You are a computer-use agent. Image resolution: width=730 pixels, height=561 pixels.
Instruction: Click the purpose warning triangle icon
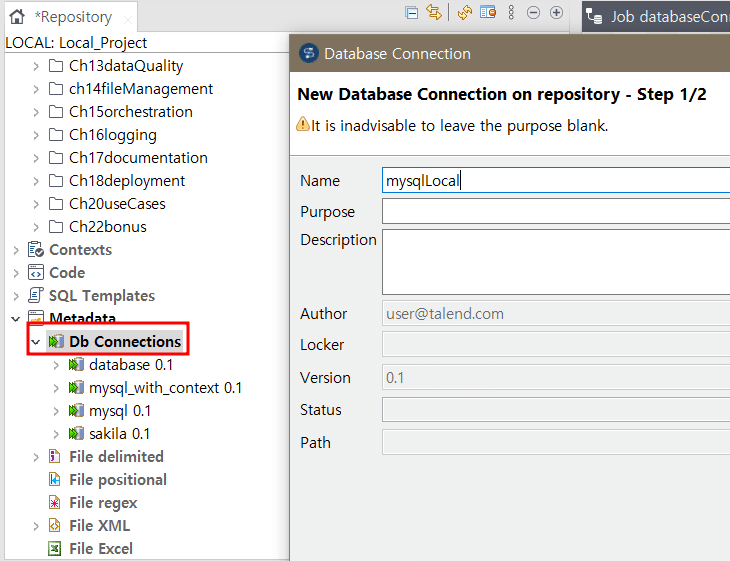click(303, 124)
